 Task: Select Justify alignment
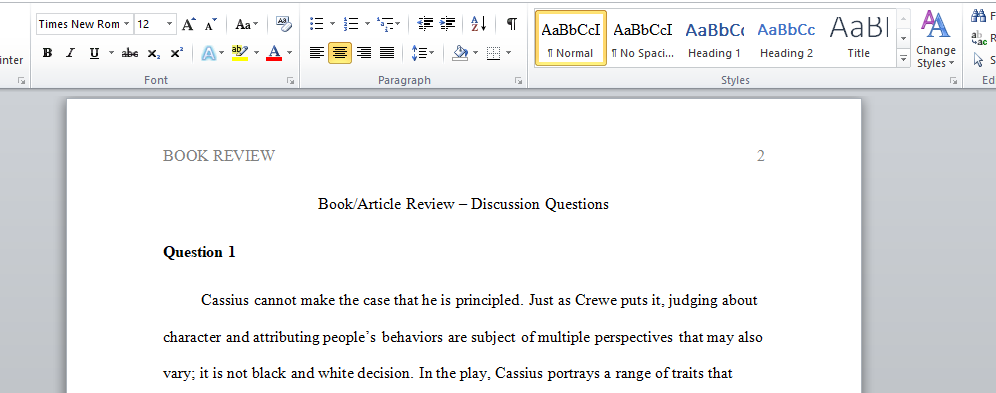point(387,53)
